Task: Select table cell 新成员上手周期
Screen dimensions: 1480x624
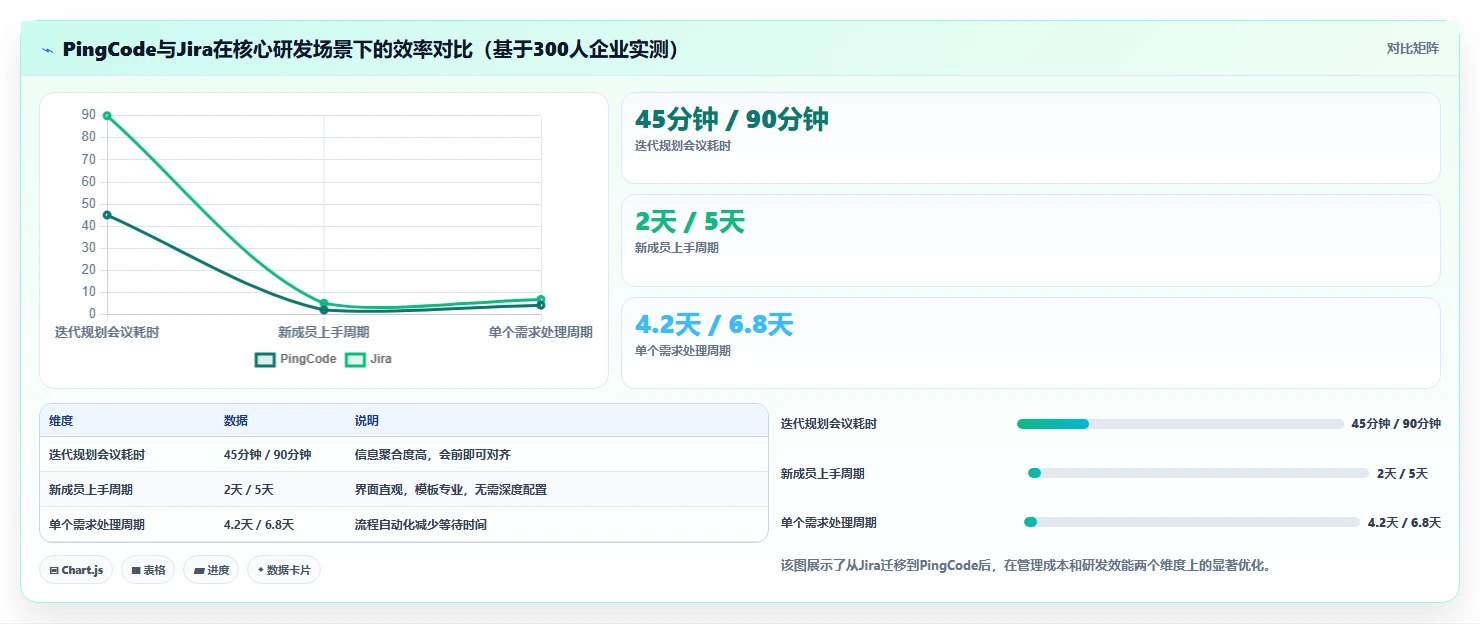Action: click(91, 490)
